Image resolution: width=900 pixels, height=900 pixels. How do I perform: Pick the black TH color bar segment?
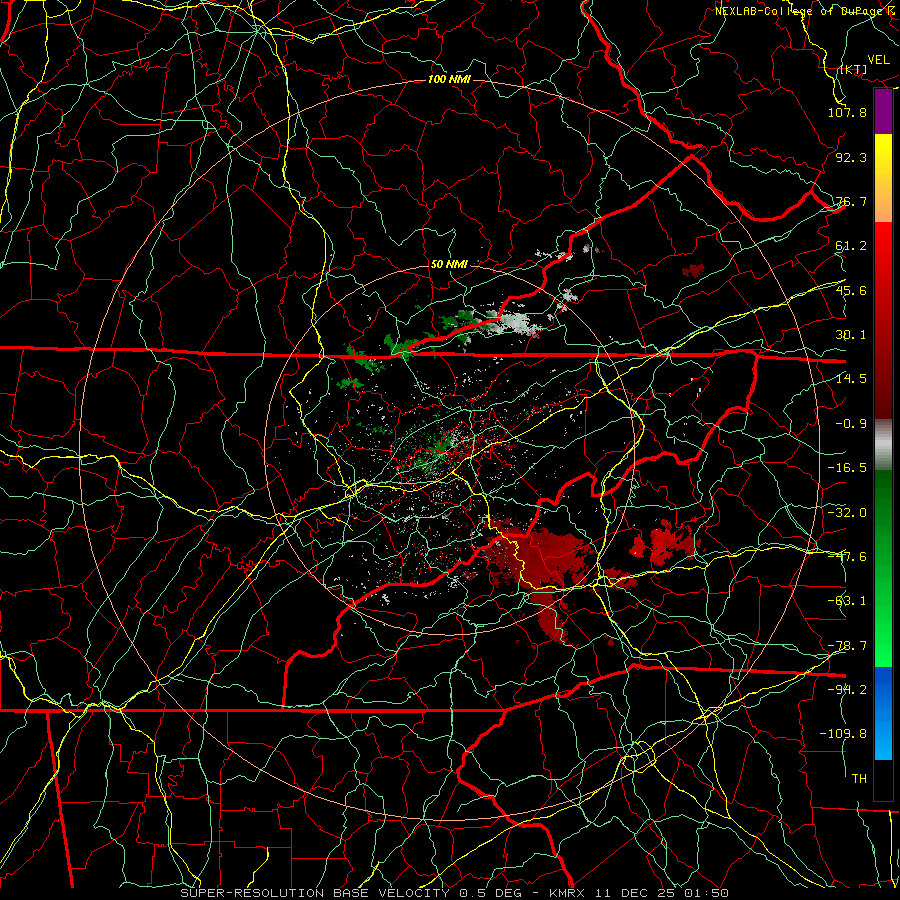click(883, 779)
